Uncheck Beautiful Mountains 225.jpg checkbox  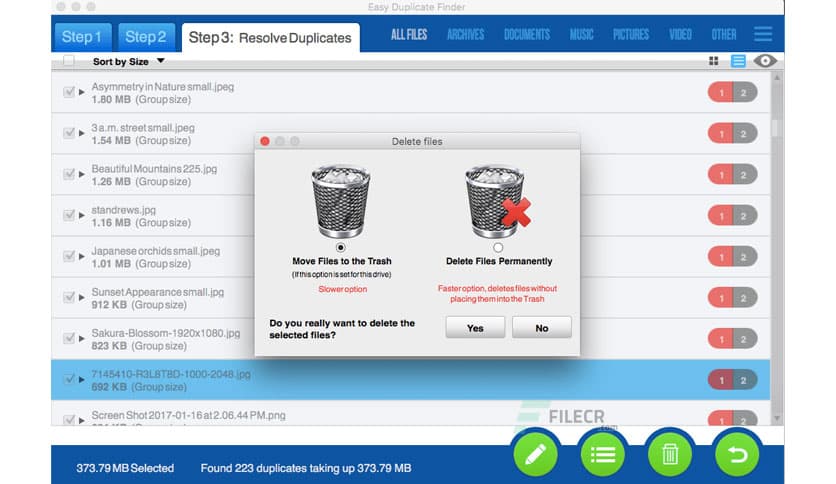(x=69, y=174)
